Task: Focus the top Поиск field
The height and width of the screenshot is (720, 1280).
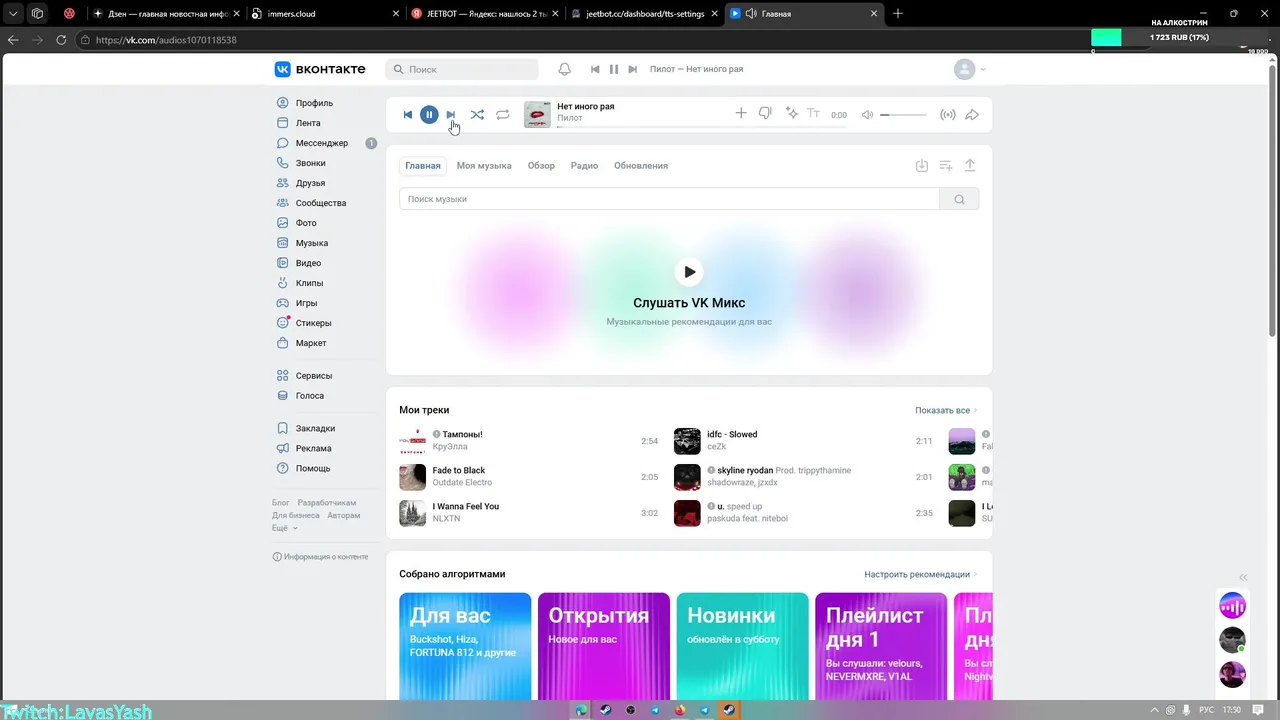Action: (462, 69)
